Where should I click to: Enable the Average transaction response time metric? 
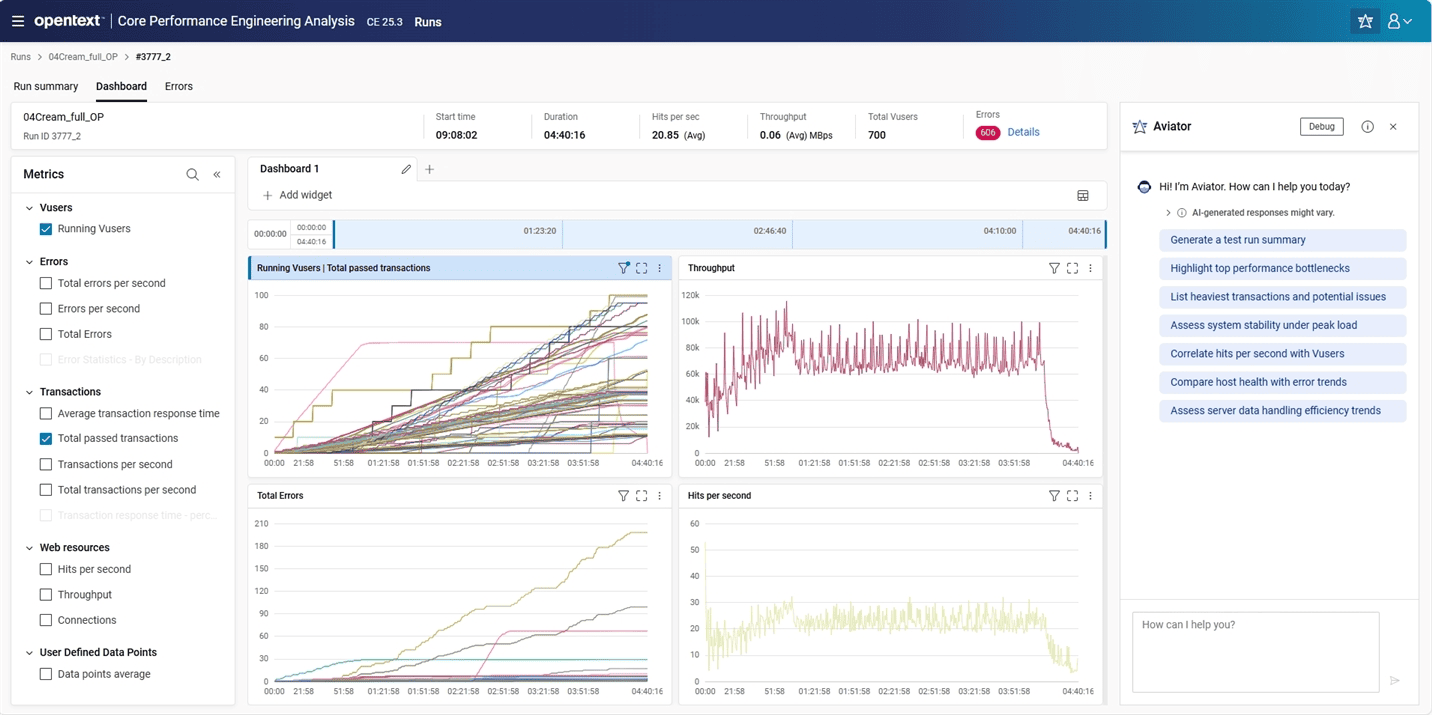pyautogui.click(x=46, y=413)
